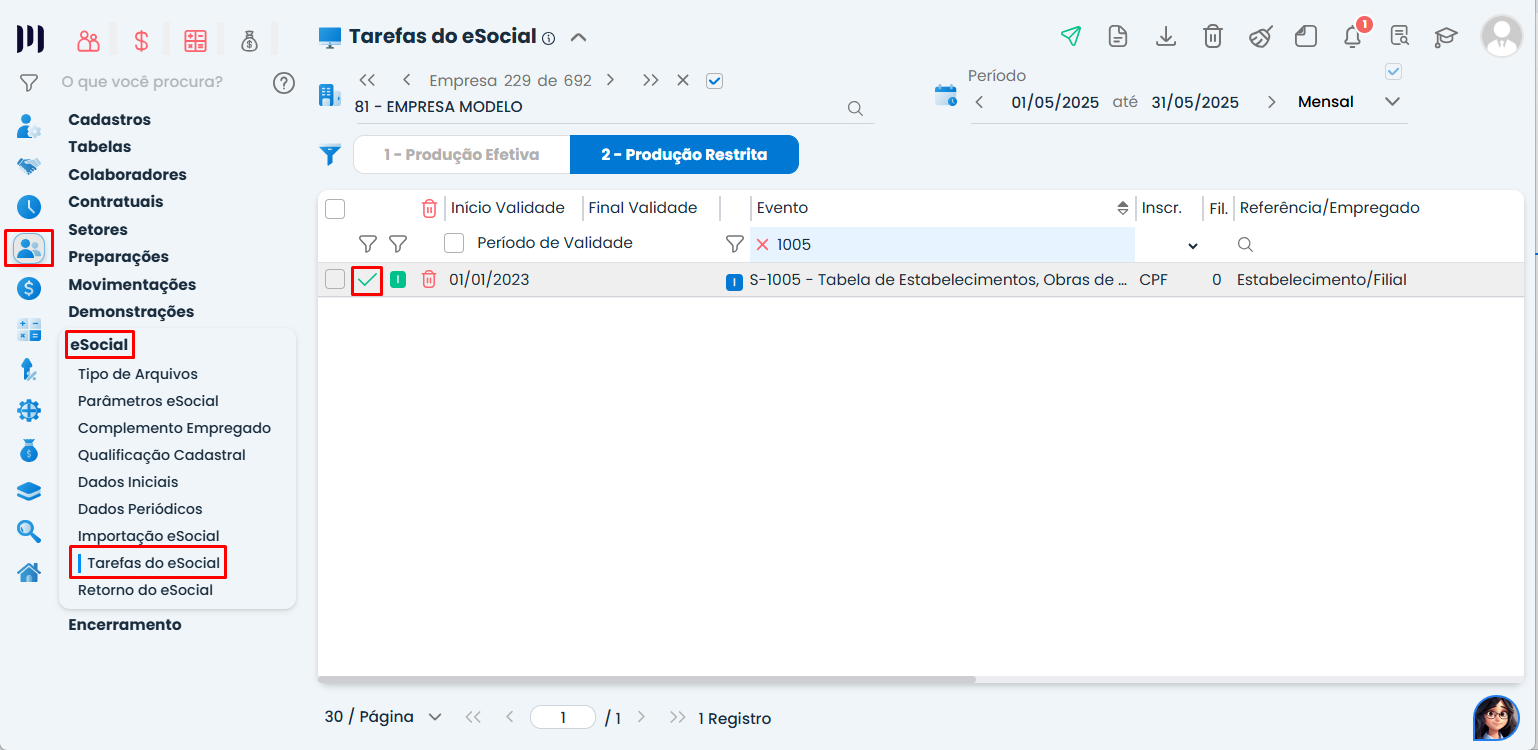
Task: Open the 30 / Página size dropdown
Action: [384, 717]
